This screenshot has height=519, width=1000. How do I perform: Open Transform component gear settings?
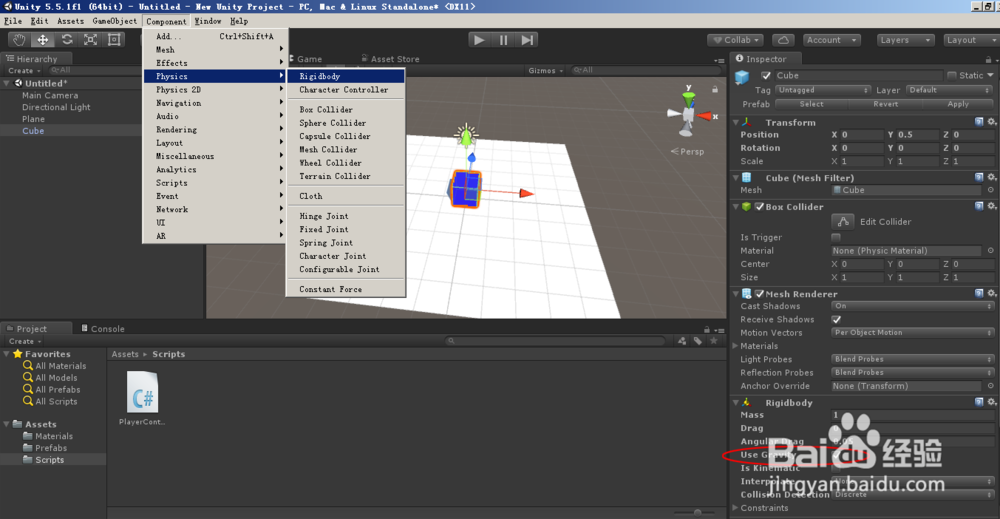pos(991,122)
